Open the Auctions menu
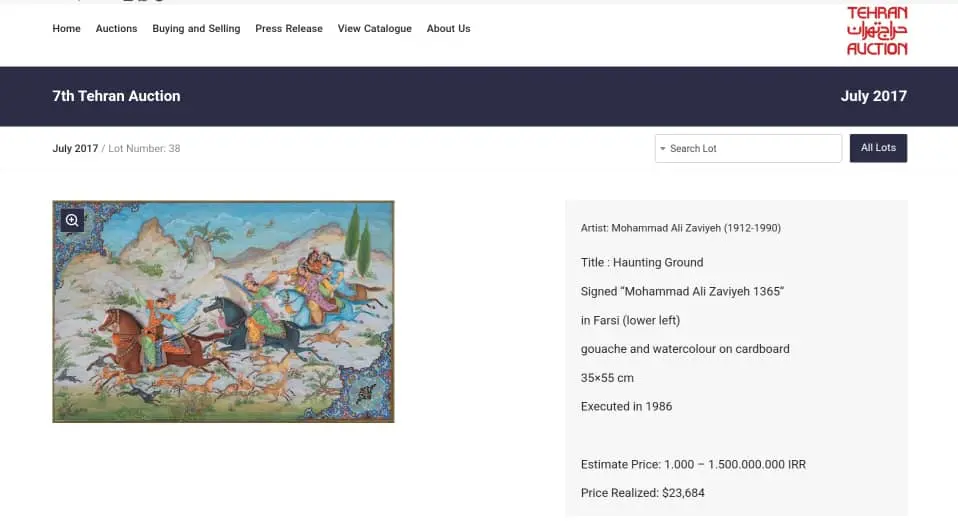This screenshot has height=521, width=958. click(x=116, y=29)
